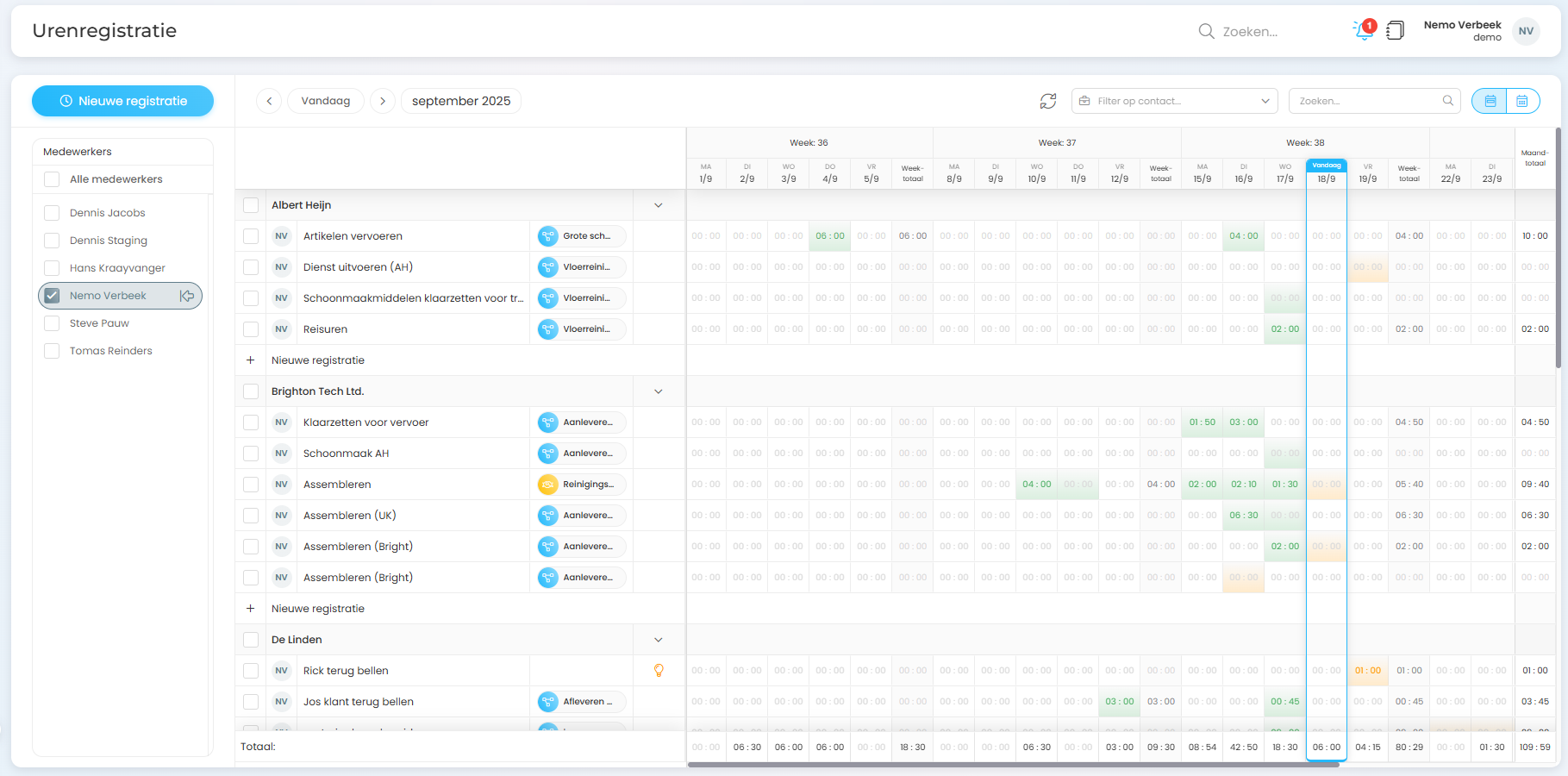Viewport: 1568px width, 776px height.
Task: Click the lightbulb icon for Rick terug bellen
Action: (x=659, y=671)
